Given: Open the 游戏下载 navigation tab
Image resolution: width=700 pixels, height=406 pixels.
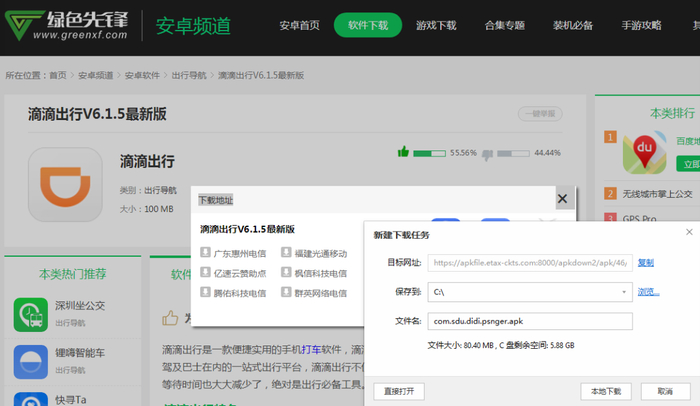Looking at the screenshot, I should pyautogui.click(x=437, y=26).
